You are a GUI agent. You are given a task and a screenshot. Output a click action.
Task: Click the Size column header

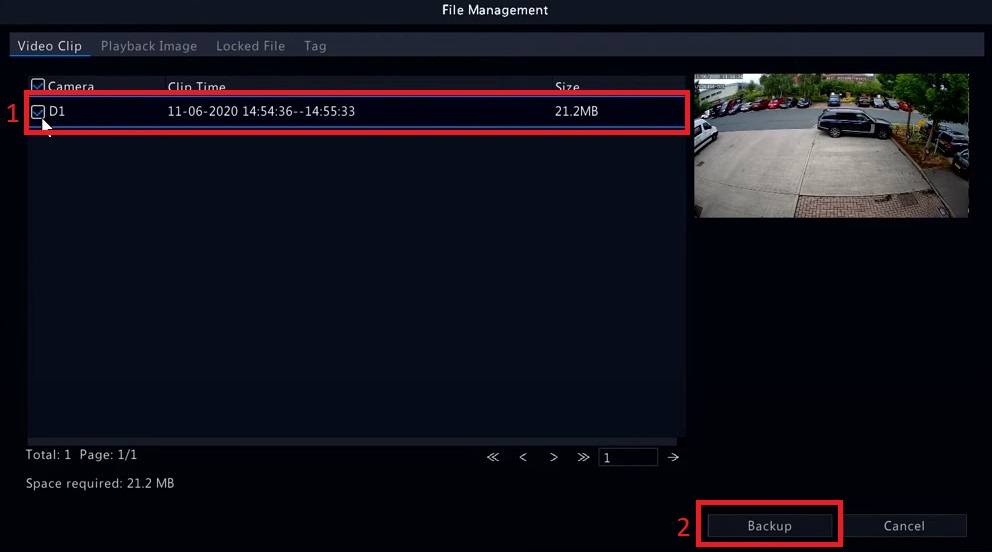pos(567,87)
